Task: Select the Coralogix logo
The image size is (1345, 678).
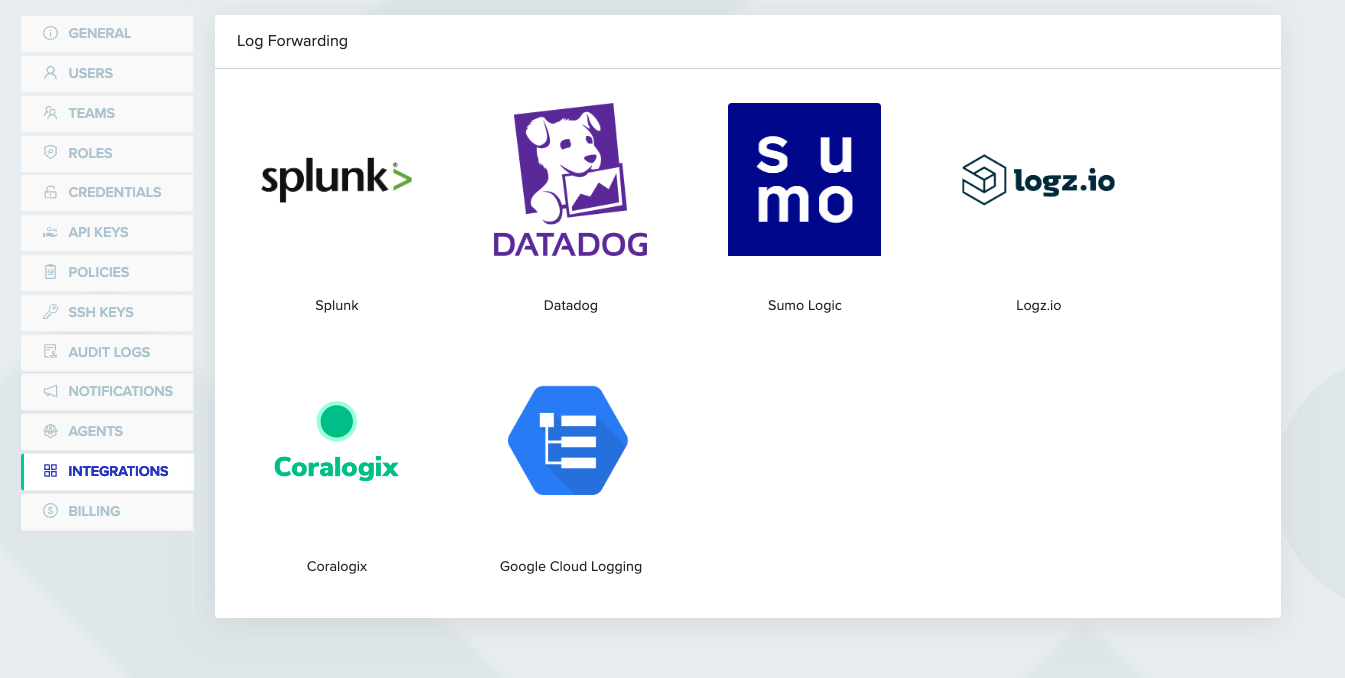Action: (337, 441)
